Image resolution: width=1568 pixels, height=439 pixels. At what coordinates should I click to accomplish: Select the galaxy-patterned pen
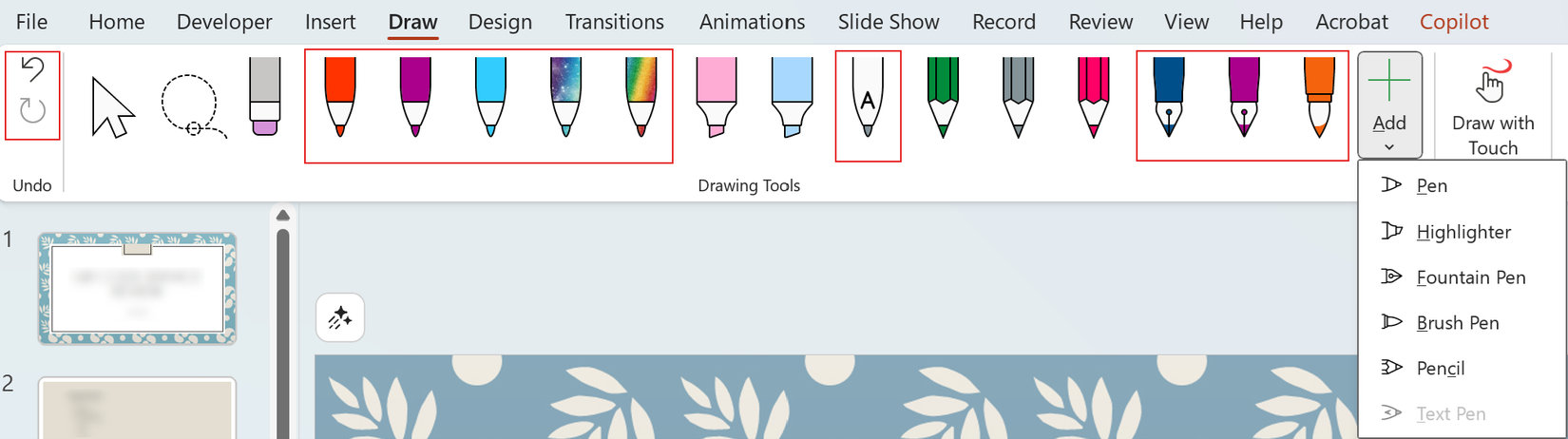(x=565, y=96)
